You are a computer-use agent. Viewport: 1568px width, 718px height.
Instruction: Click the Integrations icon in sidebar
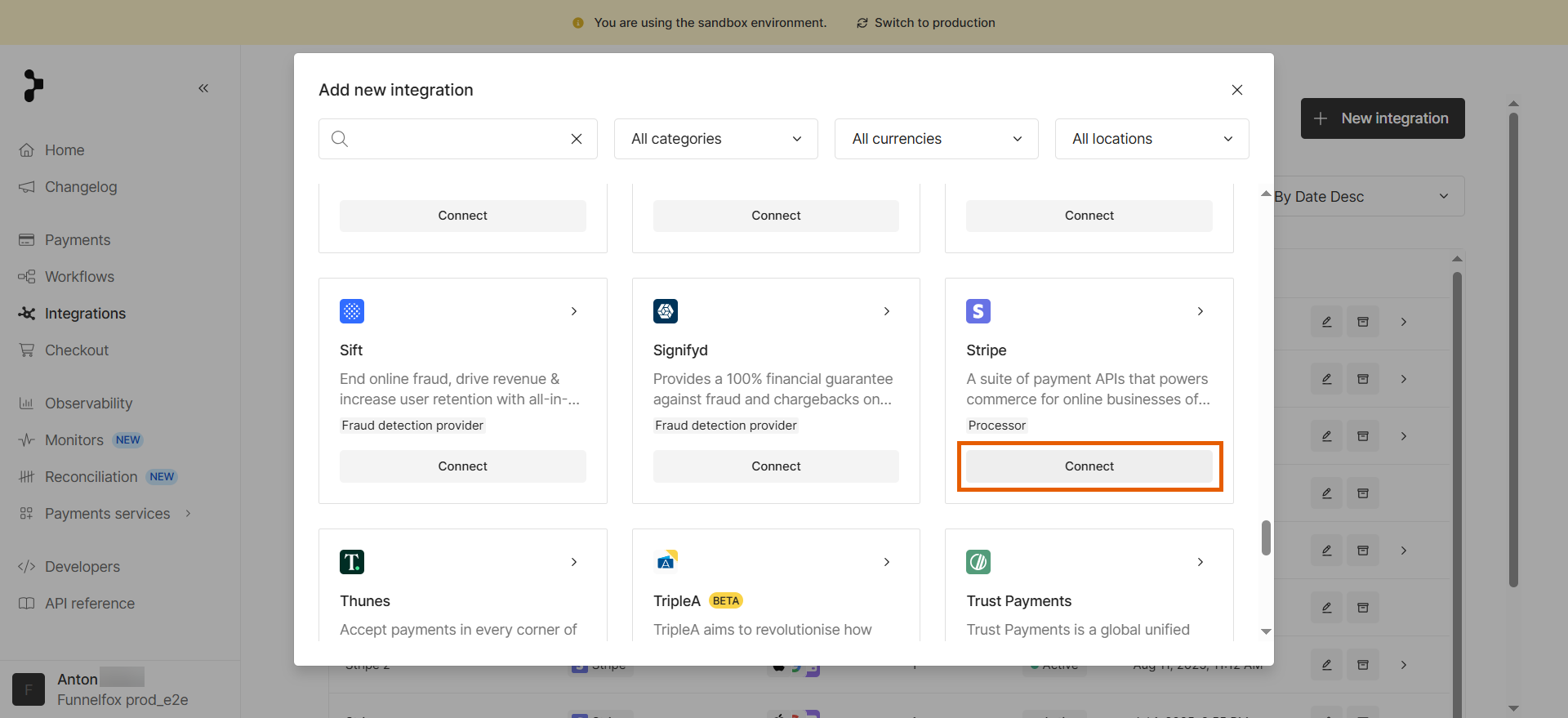27,314
